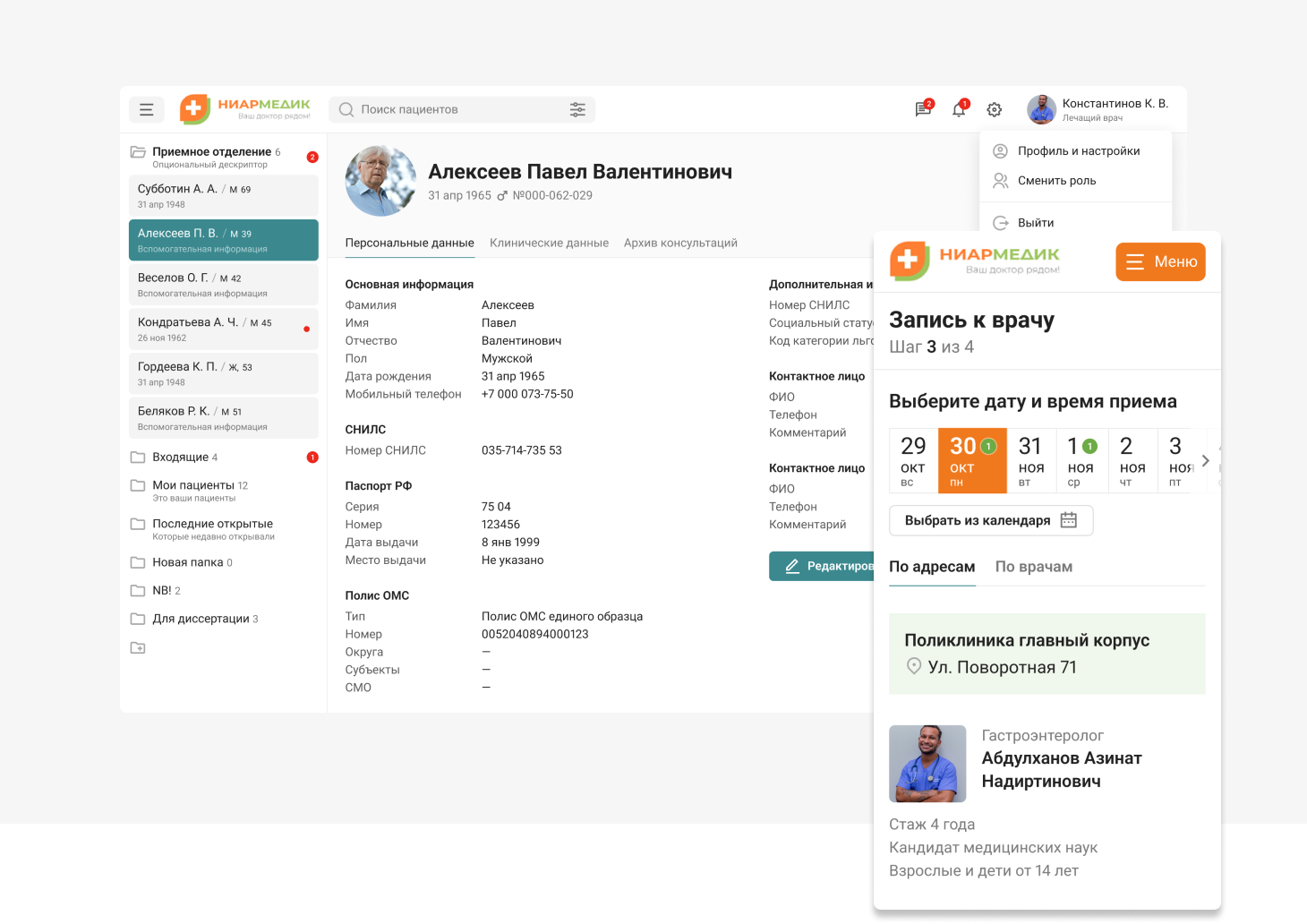This screenshot has width=1307, height=924.
Task: Open Для диссертации folder
Action: click(224, 619)
